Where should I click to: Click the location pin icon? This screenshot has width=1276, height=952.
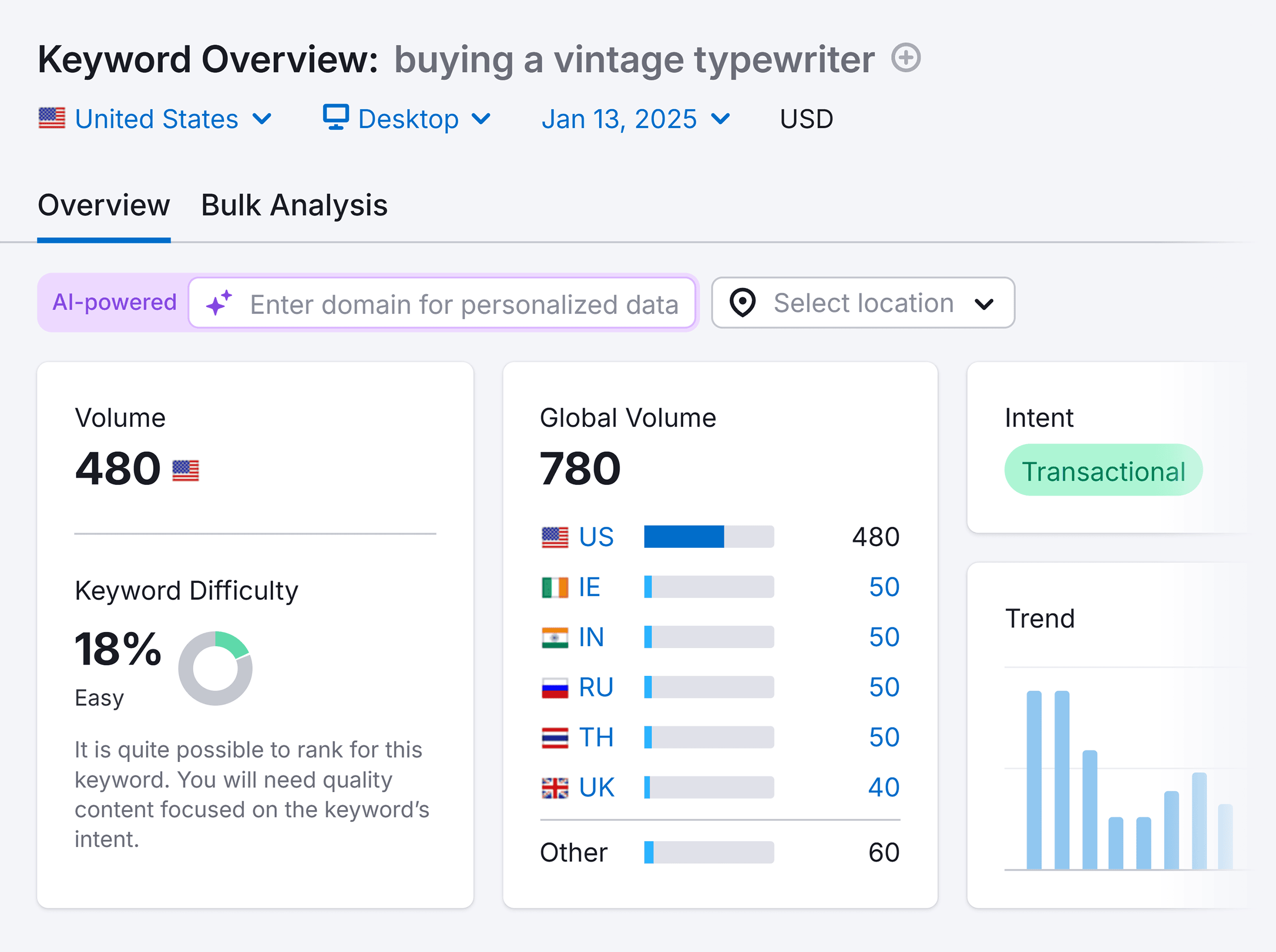coord(743,303)
